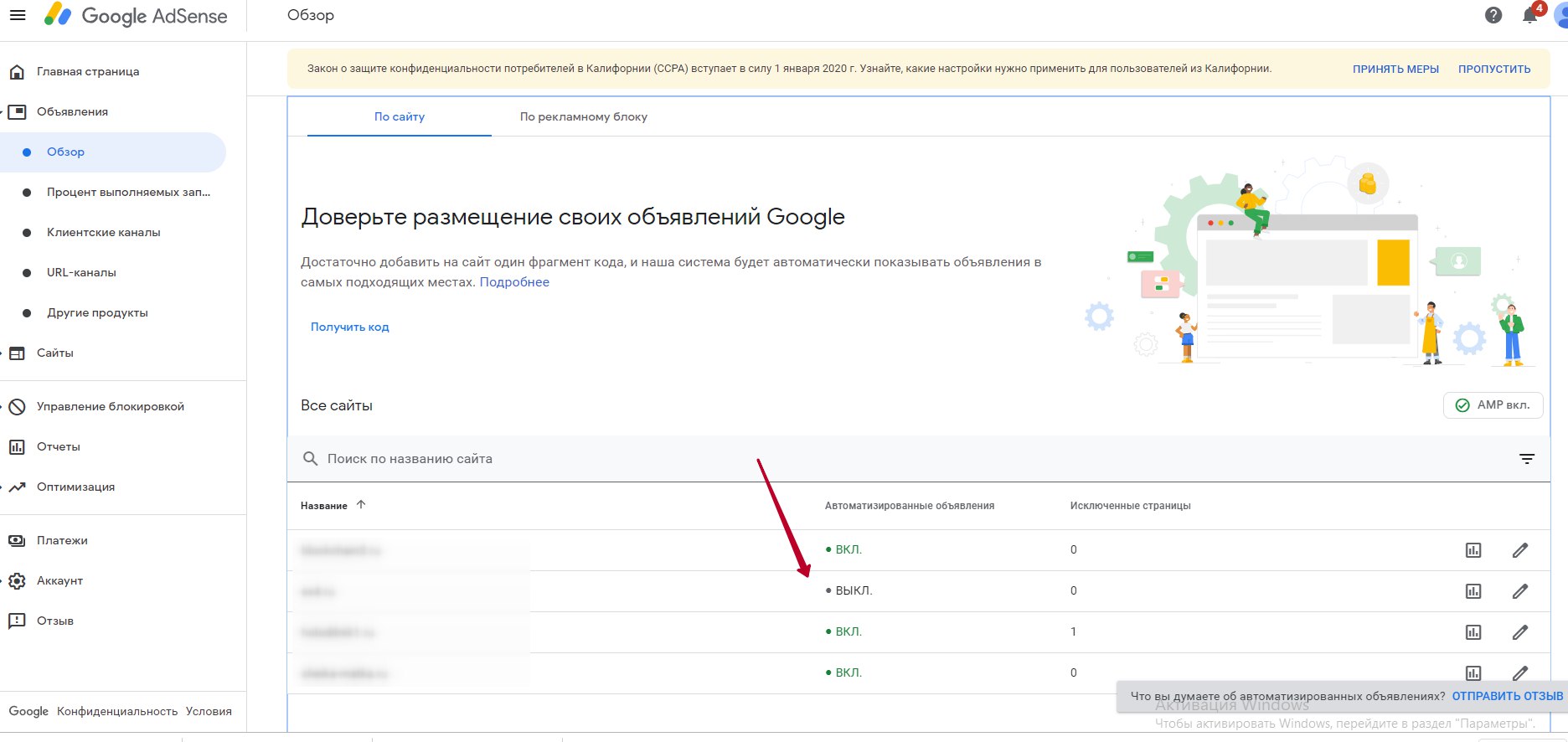1568x742 pixels.
Task: Click the Объявления ads icon in sidebar
Action: click(x=17, y=112)
